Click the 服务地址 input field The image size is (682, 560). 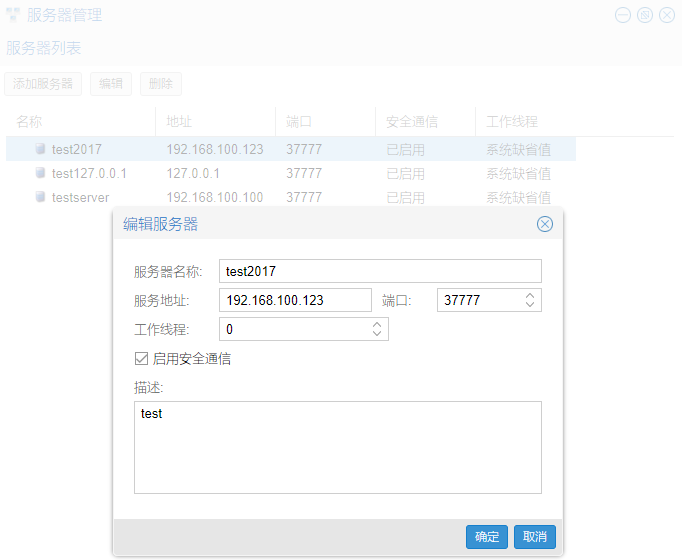coord(295,300)
